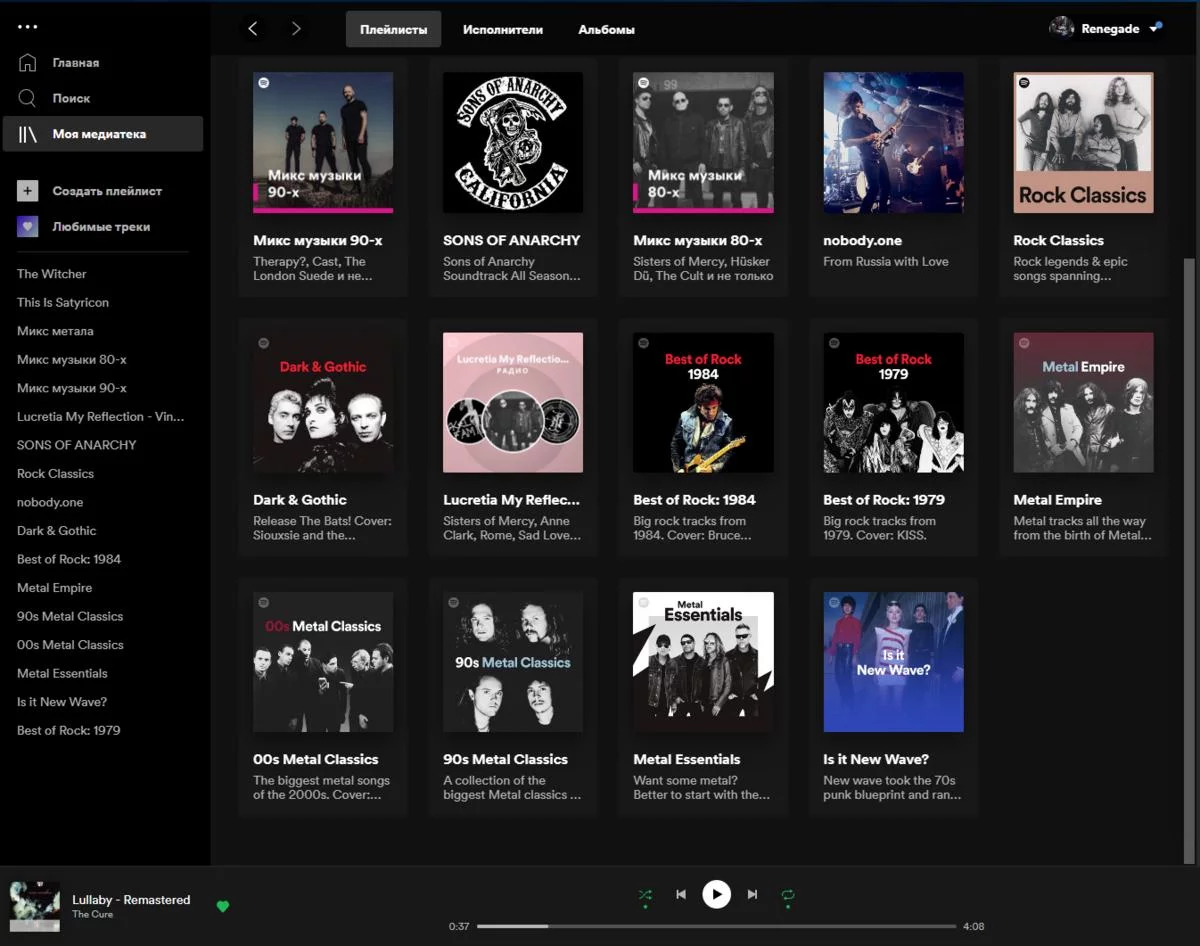Screen dimensions: 1200x946
Task: Toggle repeat mode
Action: point(788,895)
